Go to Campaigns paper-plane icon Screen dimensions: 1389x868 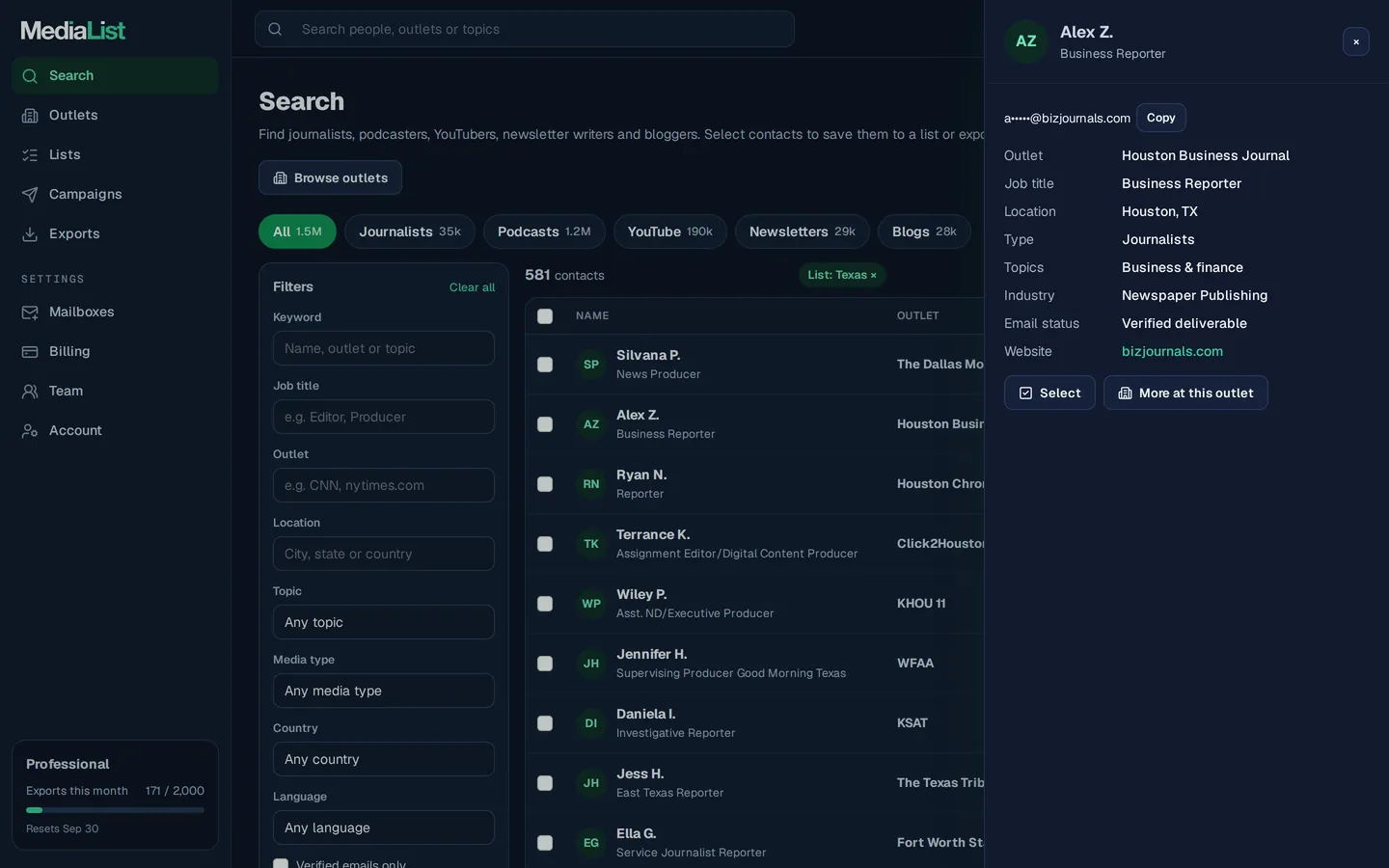(30, 195)
